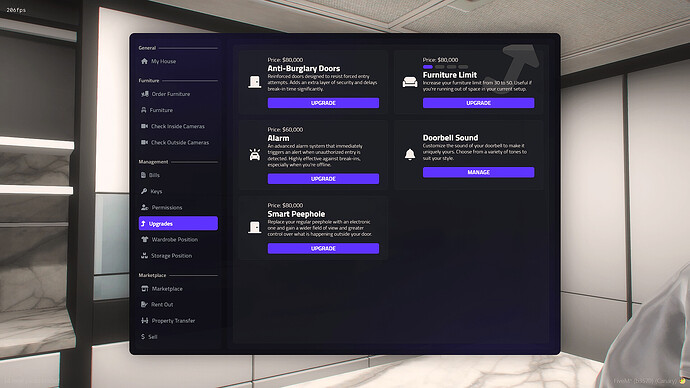Screen dimensions: 690x388
Task: Click the box icon for Storage Position
Action: tap(144, 256)
